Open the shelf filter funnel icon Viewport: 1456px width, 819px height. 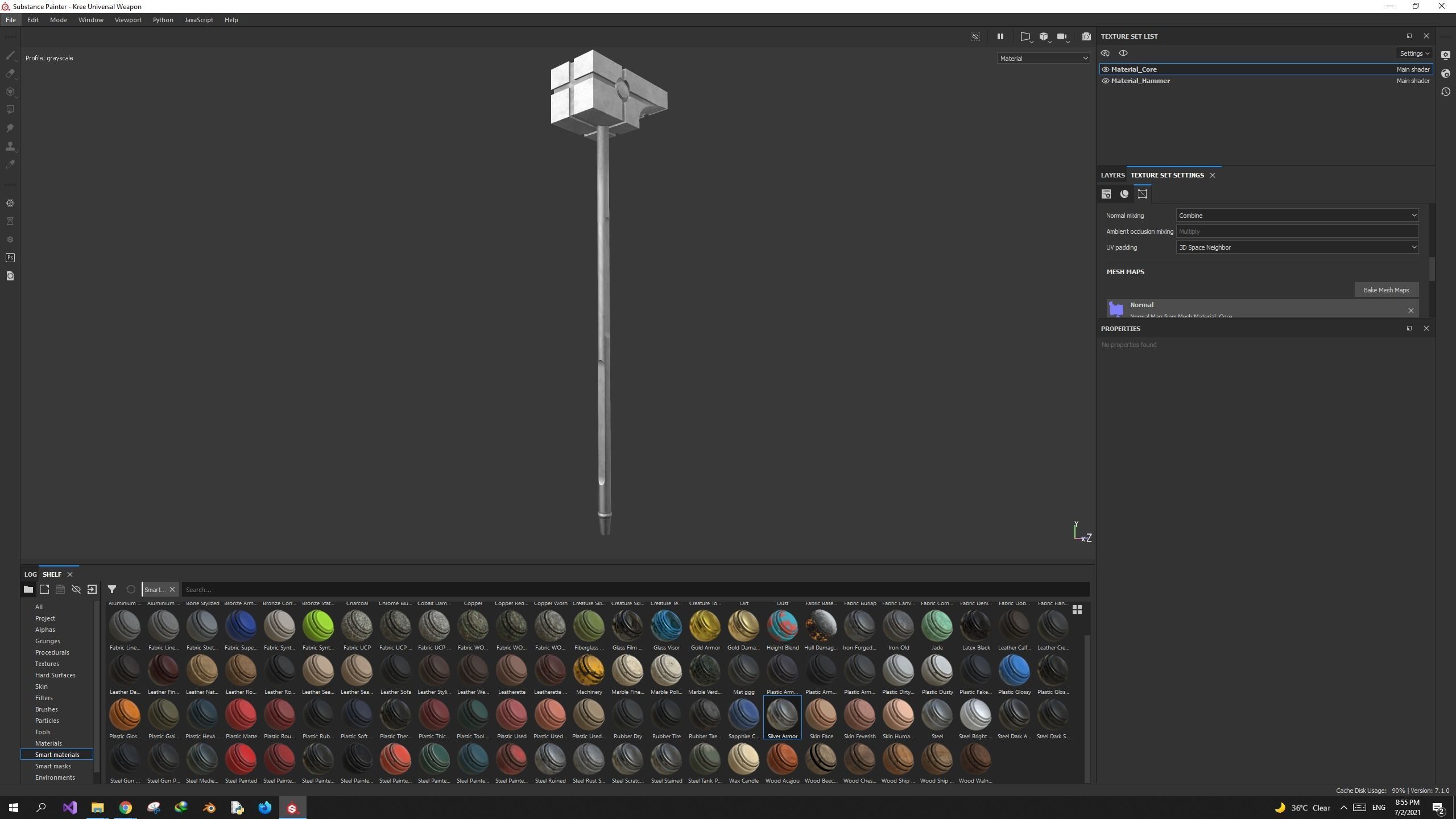click(112, 589)
